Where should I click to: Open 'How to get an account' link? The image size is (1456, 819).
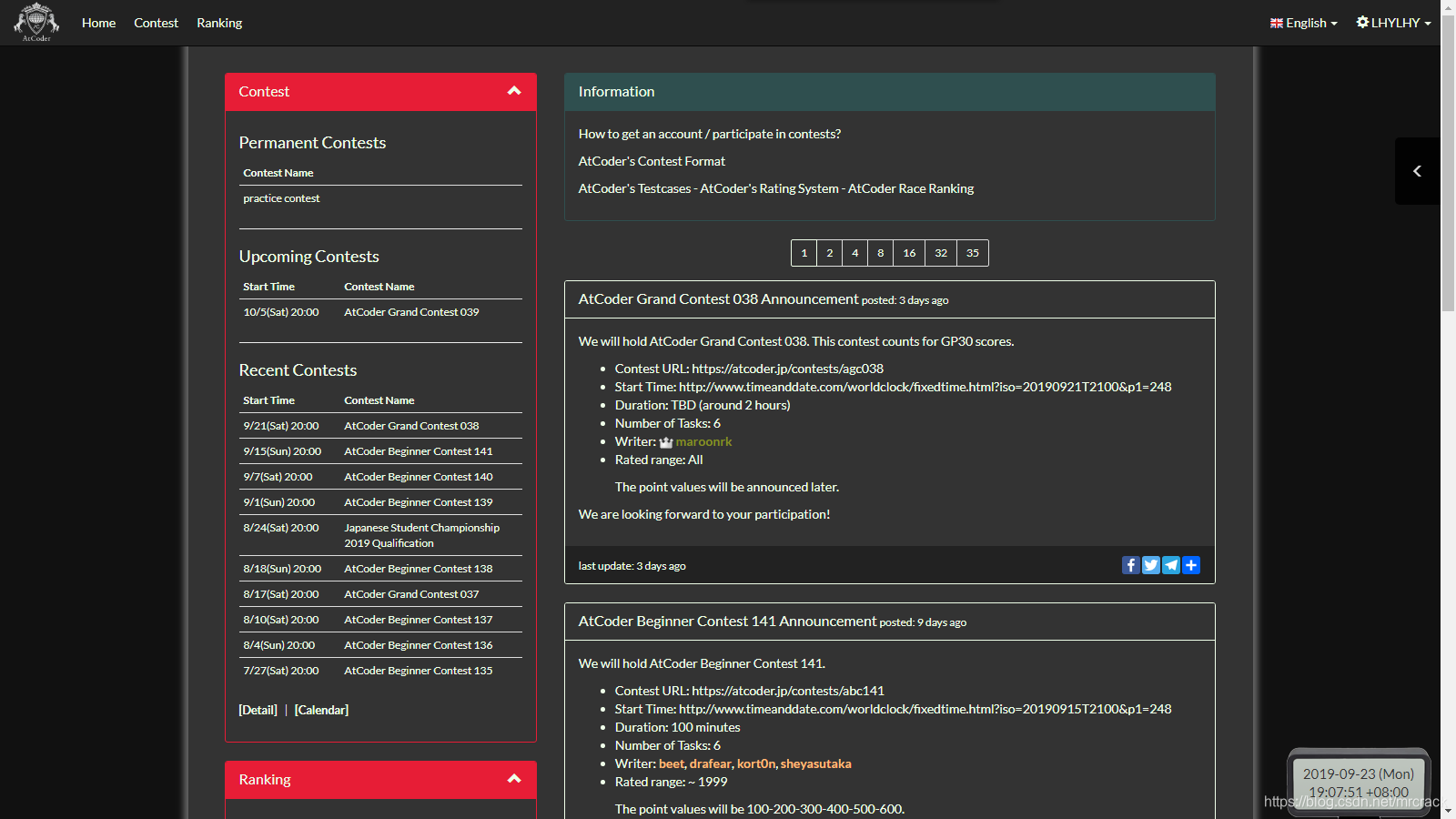pos(710,134)
